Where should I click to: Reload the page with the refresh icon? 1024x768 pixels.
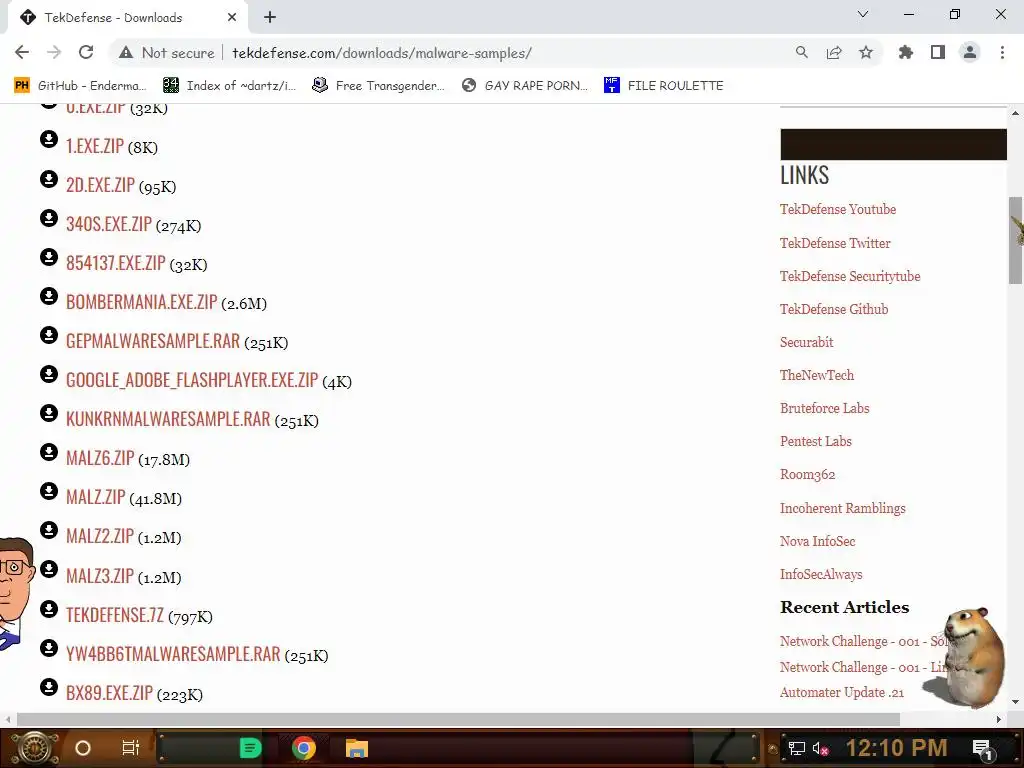86,52
